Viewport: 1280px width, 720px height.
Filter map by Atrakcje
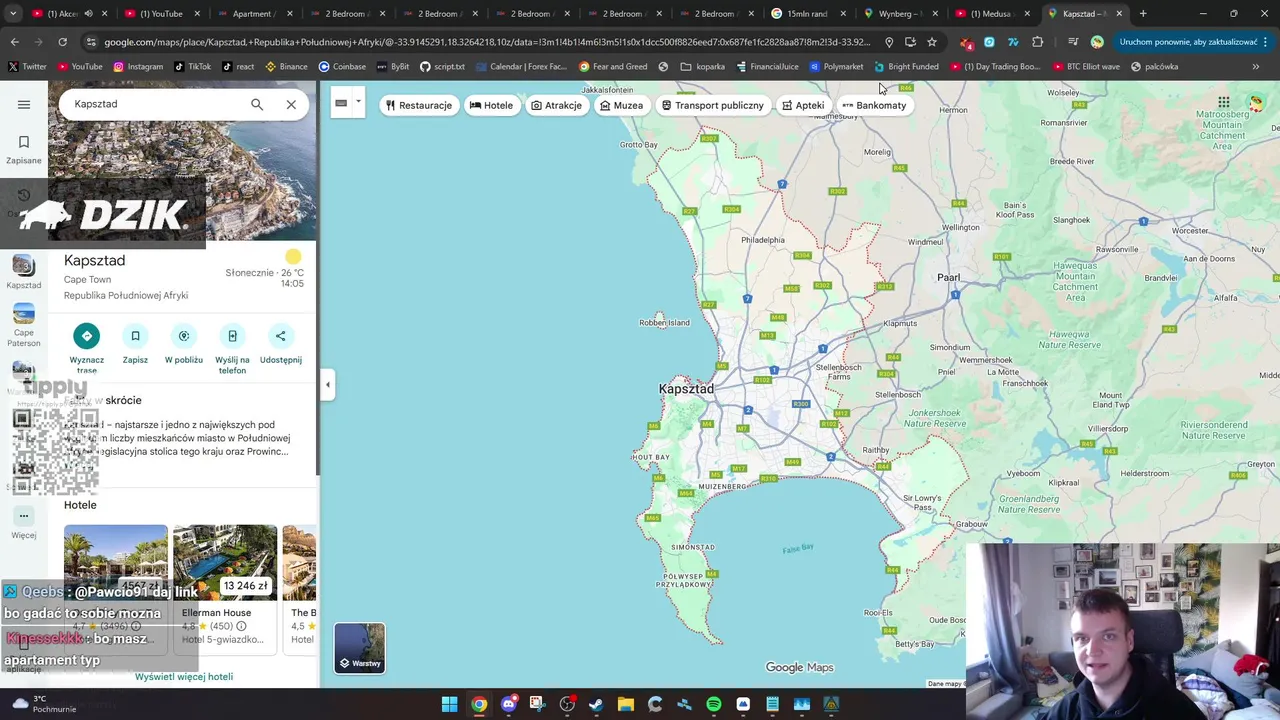[557, 105]
